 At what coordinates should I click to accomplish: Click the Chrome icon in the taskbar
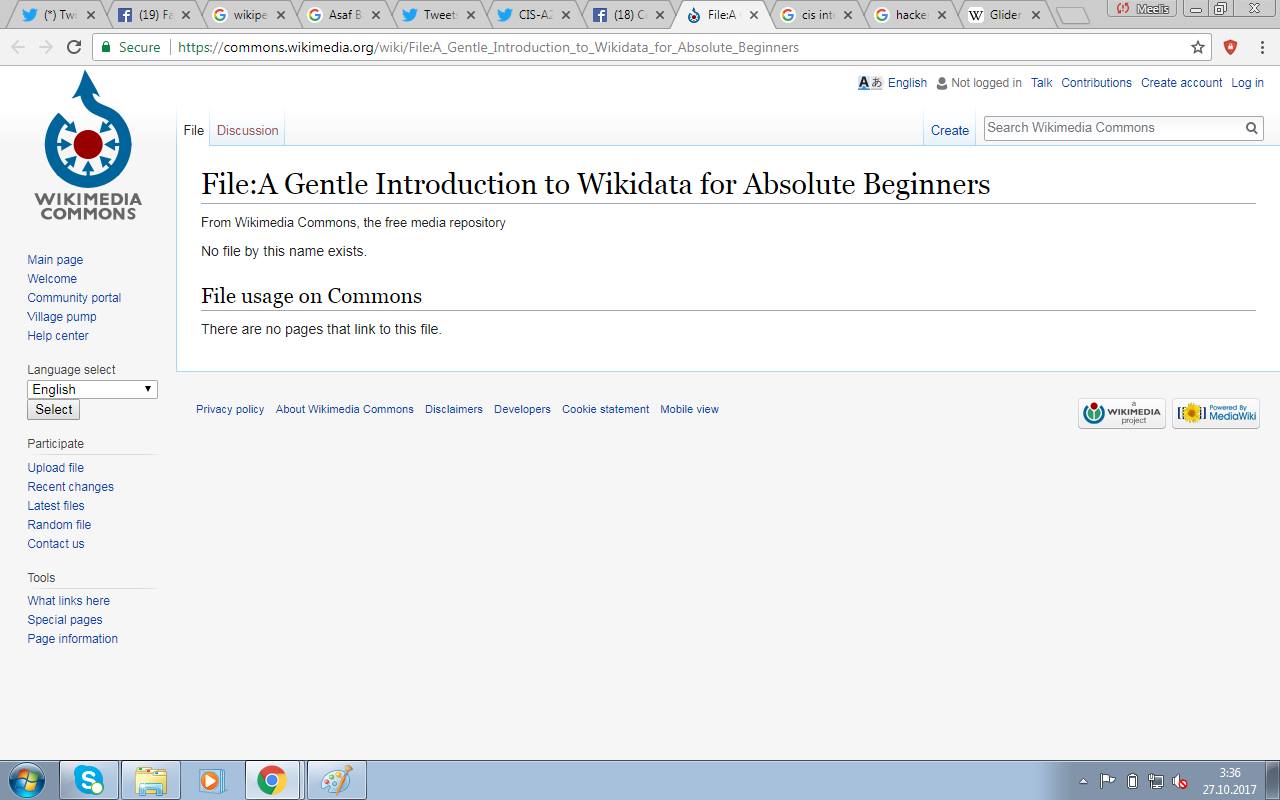coord(272,780)
